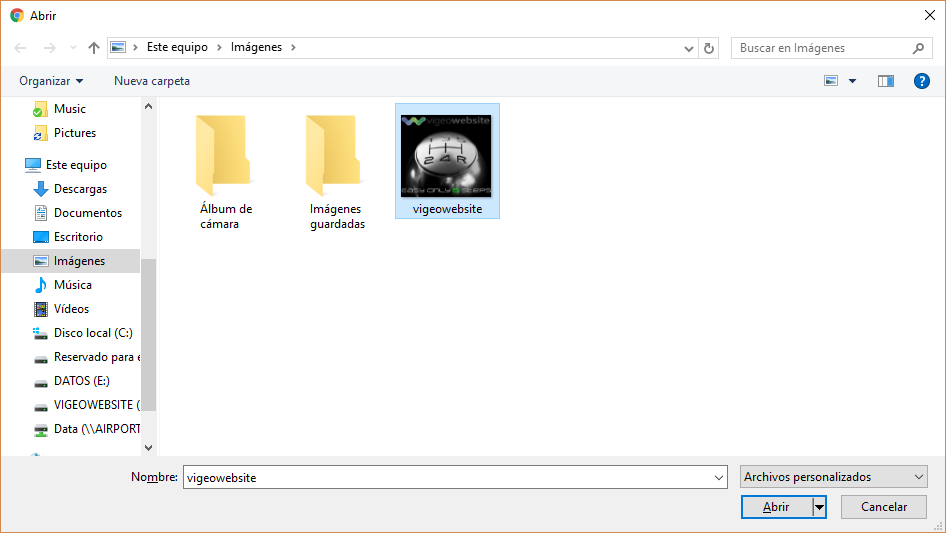Click the Descargas download arrow icon
Viewport: 946px width, 533px height.
tap(40, 189)
